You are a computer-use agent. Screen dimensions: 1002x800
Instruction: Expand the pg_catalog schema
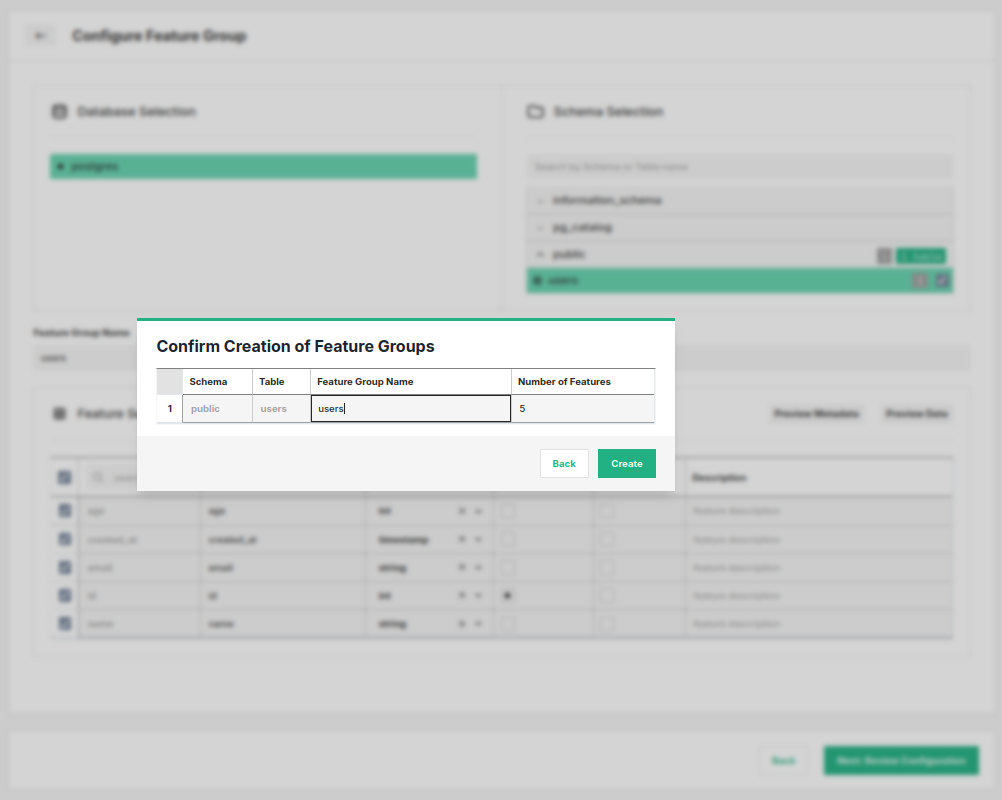pyautogui.click(x=539, y=227)
